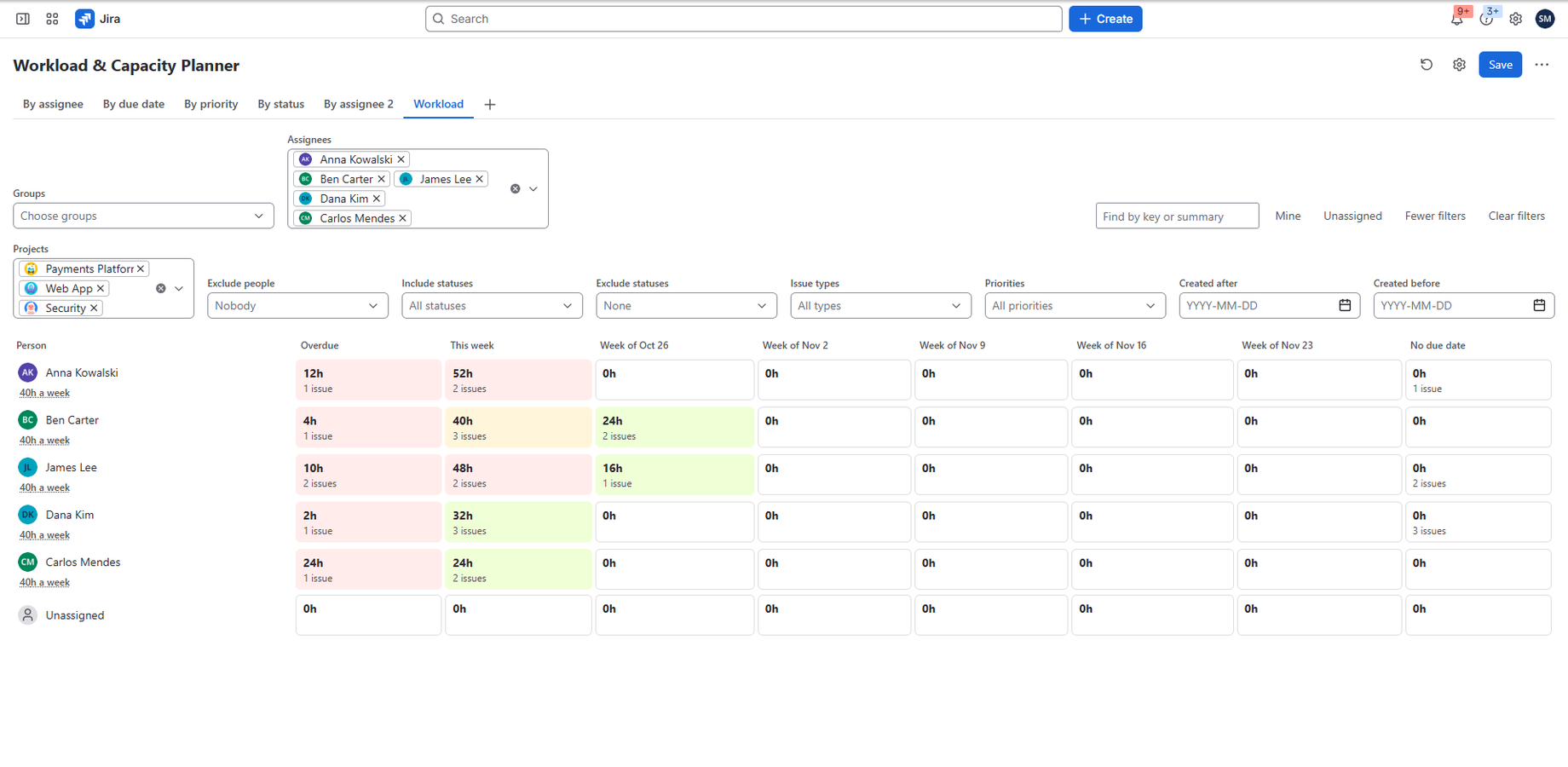This screenshot has height=767, width=1568.
Task: Click the Created after date field
Action: pos(1269,306)
